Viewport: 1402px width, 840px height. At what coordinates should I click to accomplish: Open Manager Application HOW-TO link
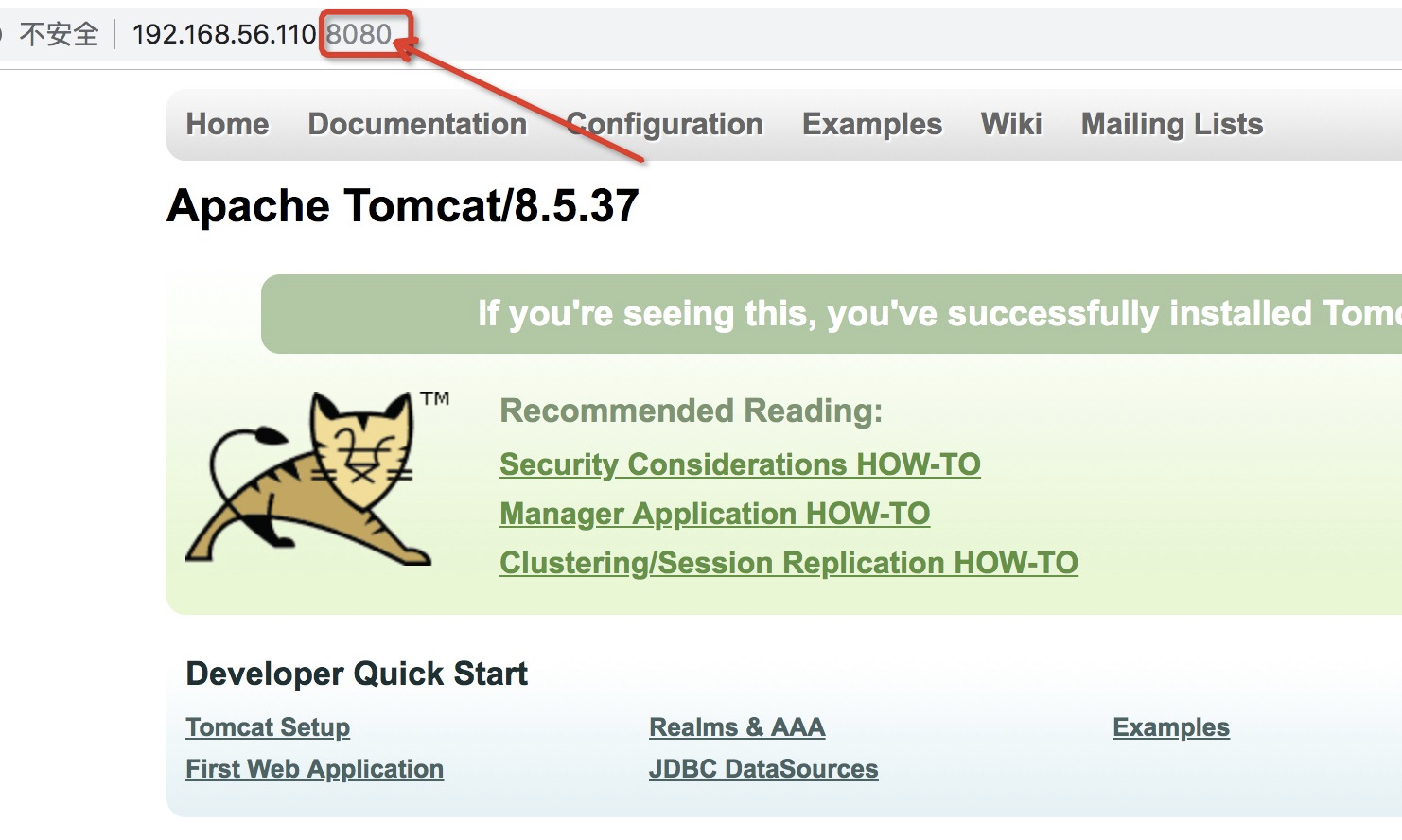point(714,514)
